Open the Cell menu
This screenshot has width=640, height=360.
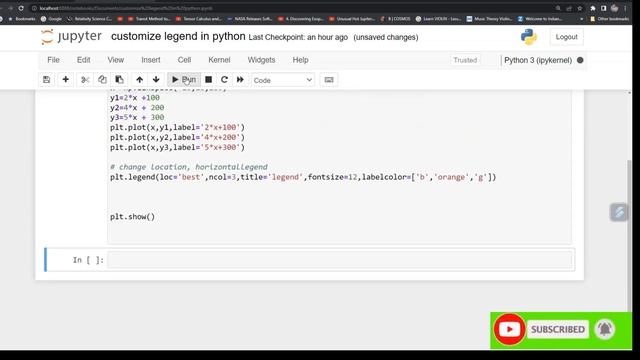184,60
